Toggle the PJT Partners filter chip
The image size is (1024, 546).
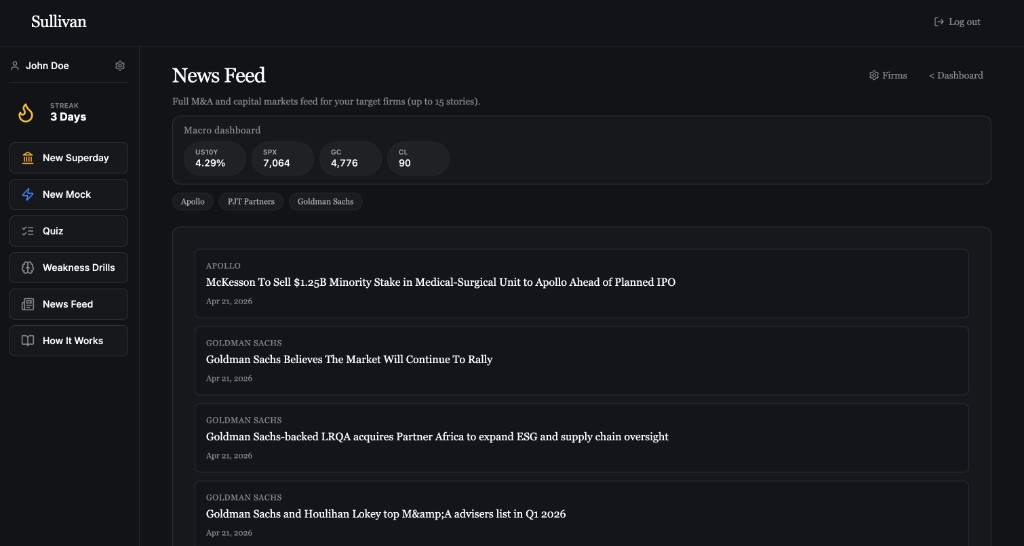click(x=250, y=202)
